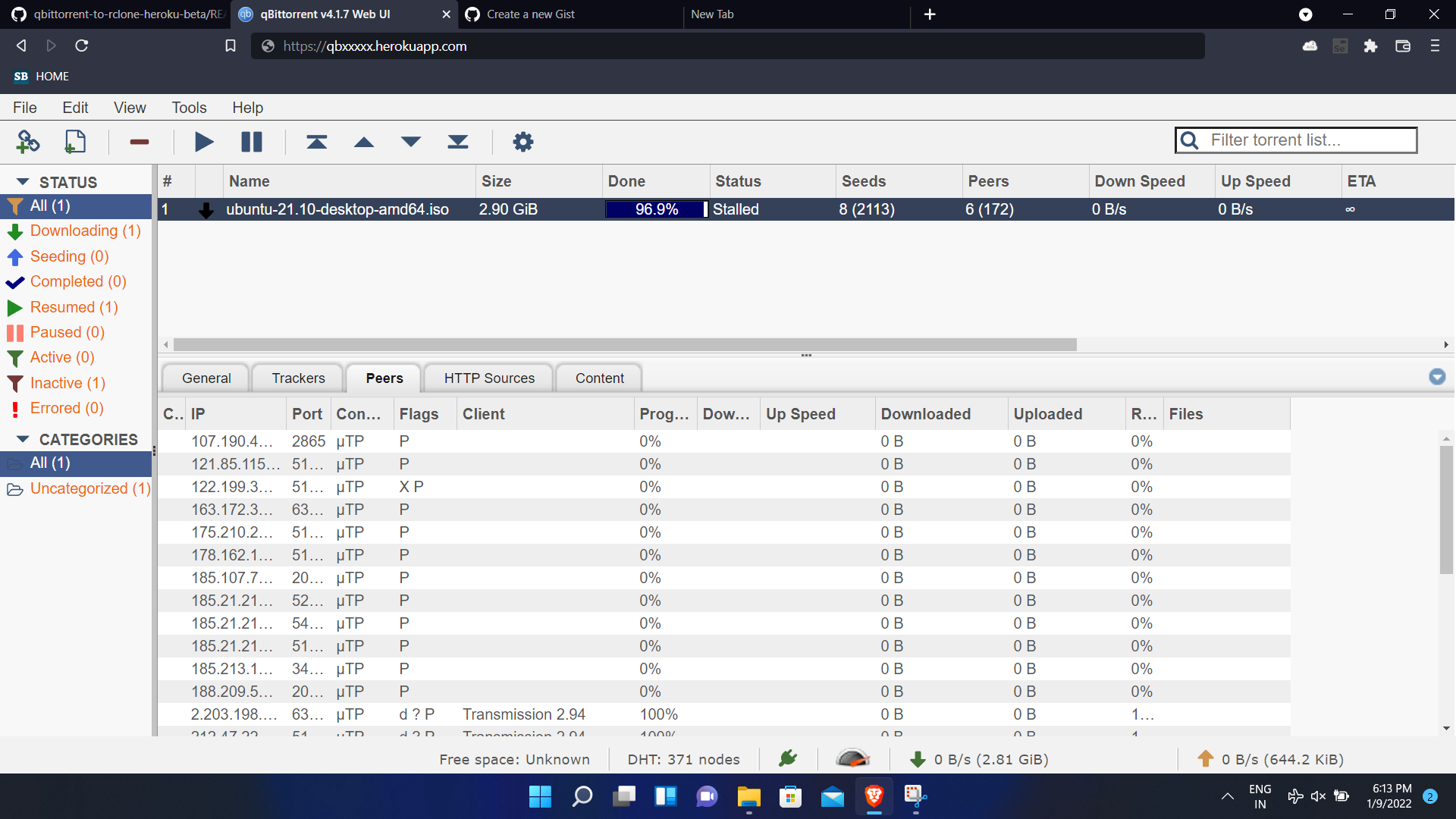Move torrent to top of queue
Screen dimensions: 1456x819
coord(316,142)
